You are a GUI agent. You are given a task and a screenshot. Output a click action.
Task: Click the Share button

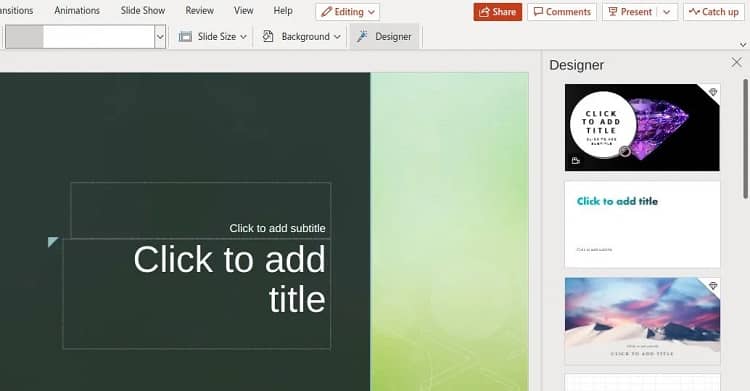[497, 12]
